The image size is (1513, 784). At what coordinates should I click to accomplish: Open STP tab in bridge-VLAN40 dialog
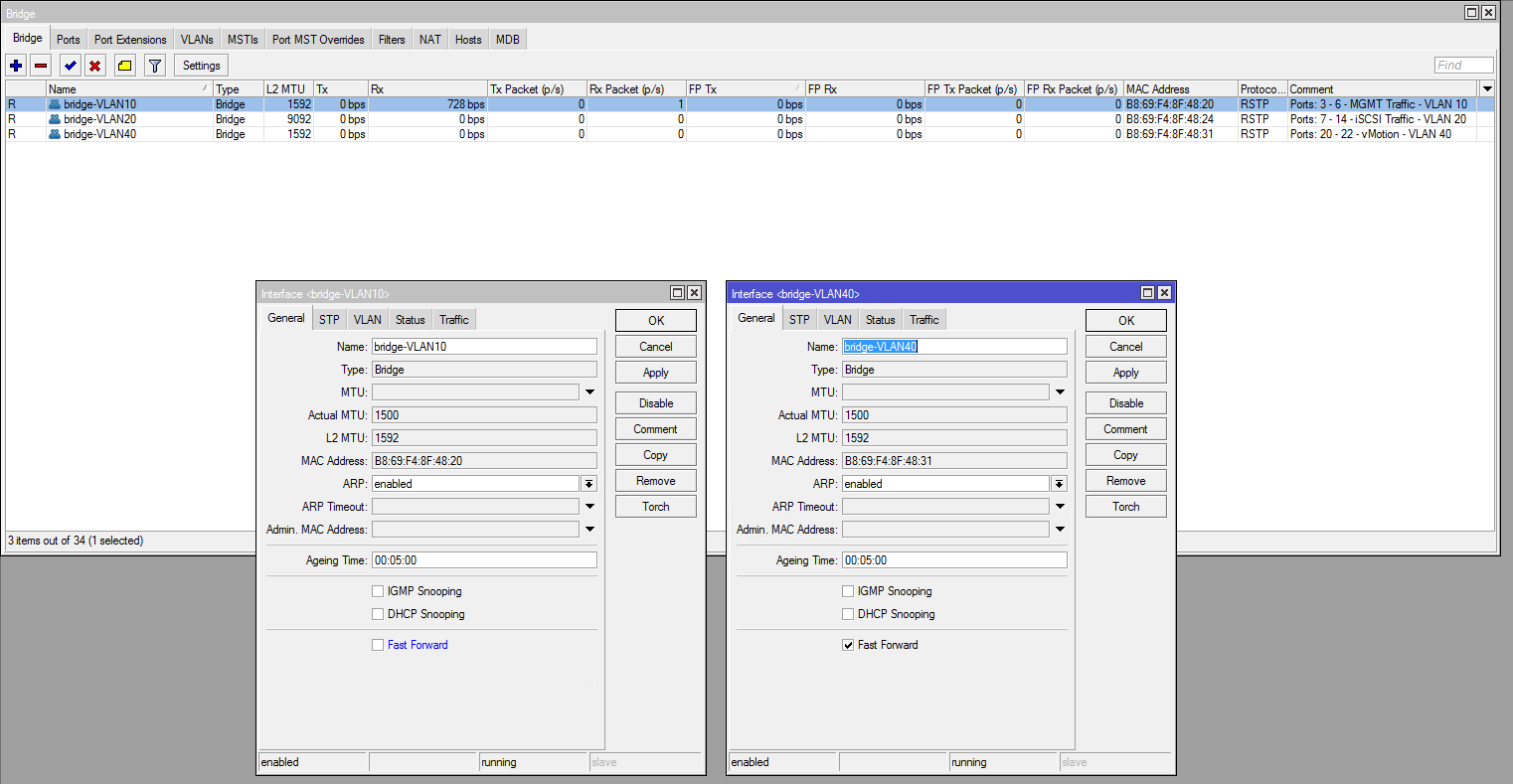coord(799,319)
